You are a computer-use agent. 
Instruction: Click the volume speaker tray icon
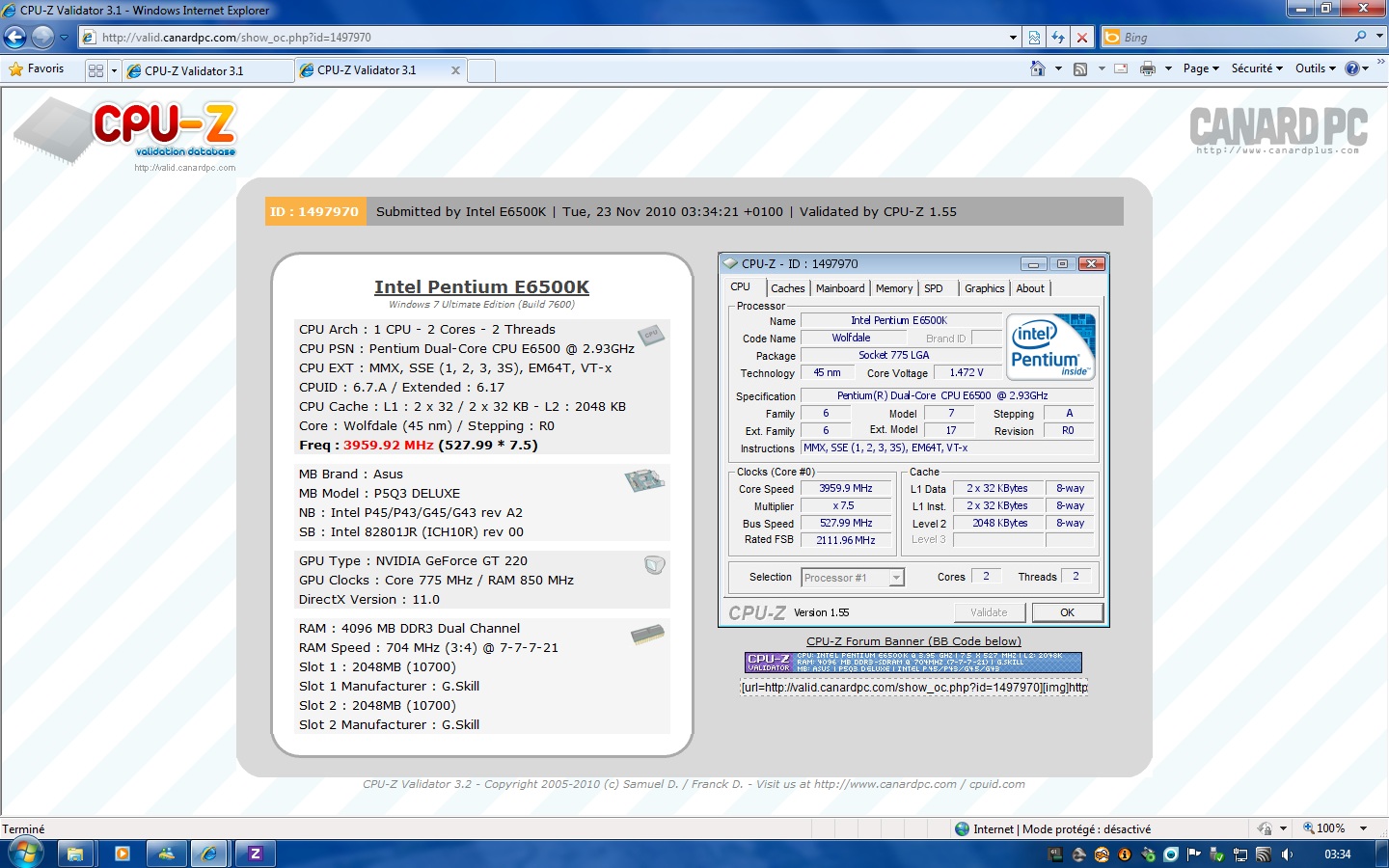coord(1287,854)
